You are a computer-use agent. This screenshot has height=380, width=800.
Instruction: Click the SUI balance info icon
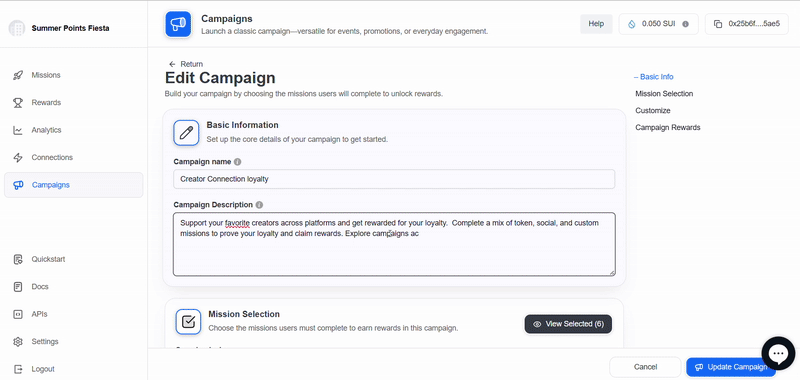pos(685,24)
